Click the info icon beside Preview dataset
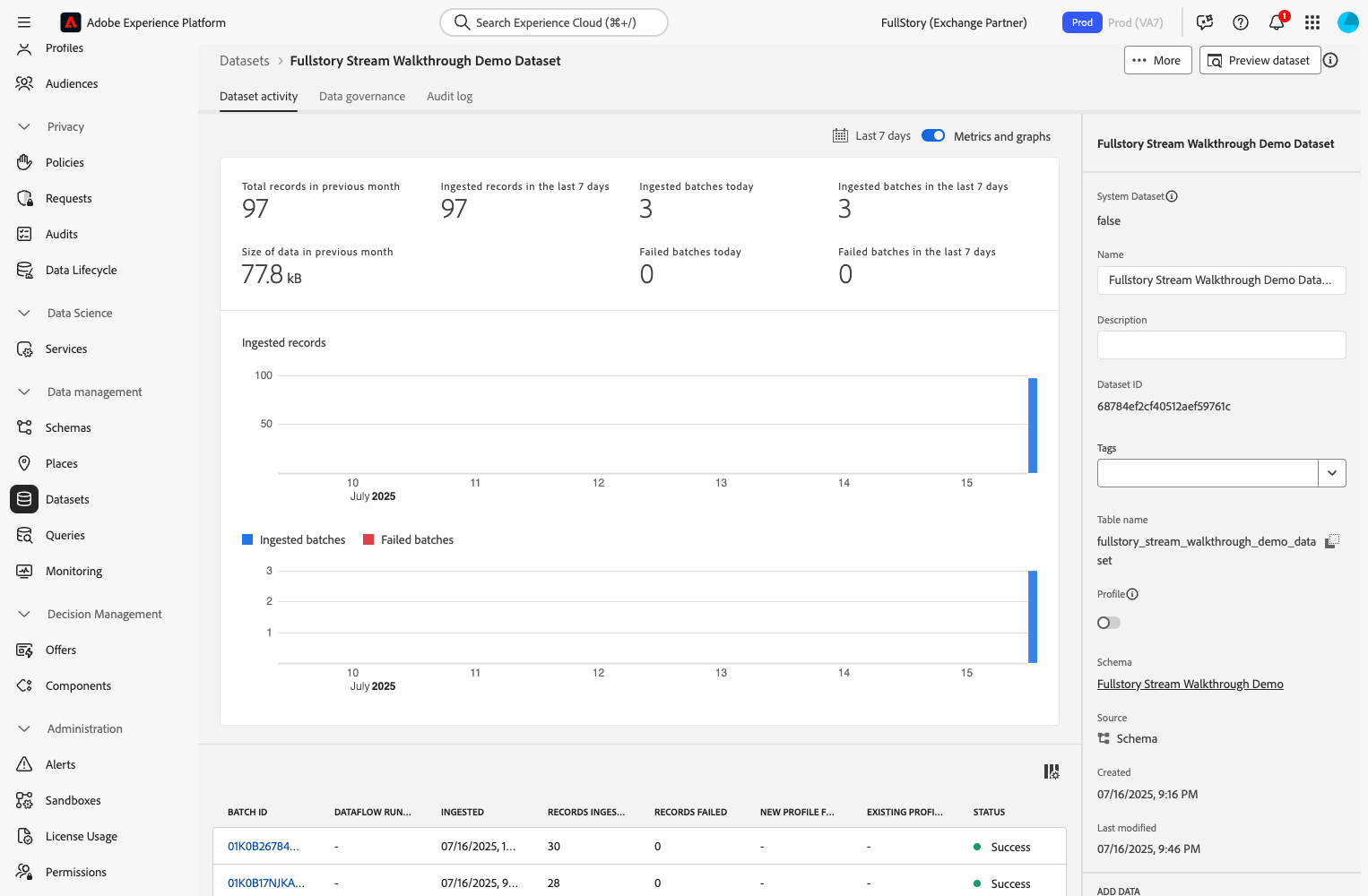 tap(1331, 60)
